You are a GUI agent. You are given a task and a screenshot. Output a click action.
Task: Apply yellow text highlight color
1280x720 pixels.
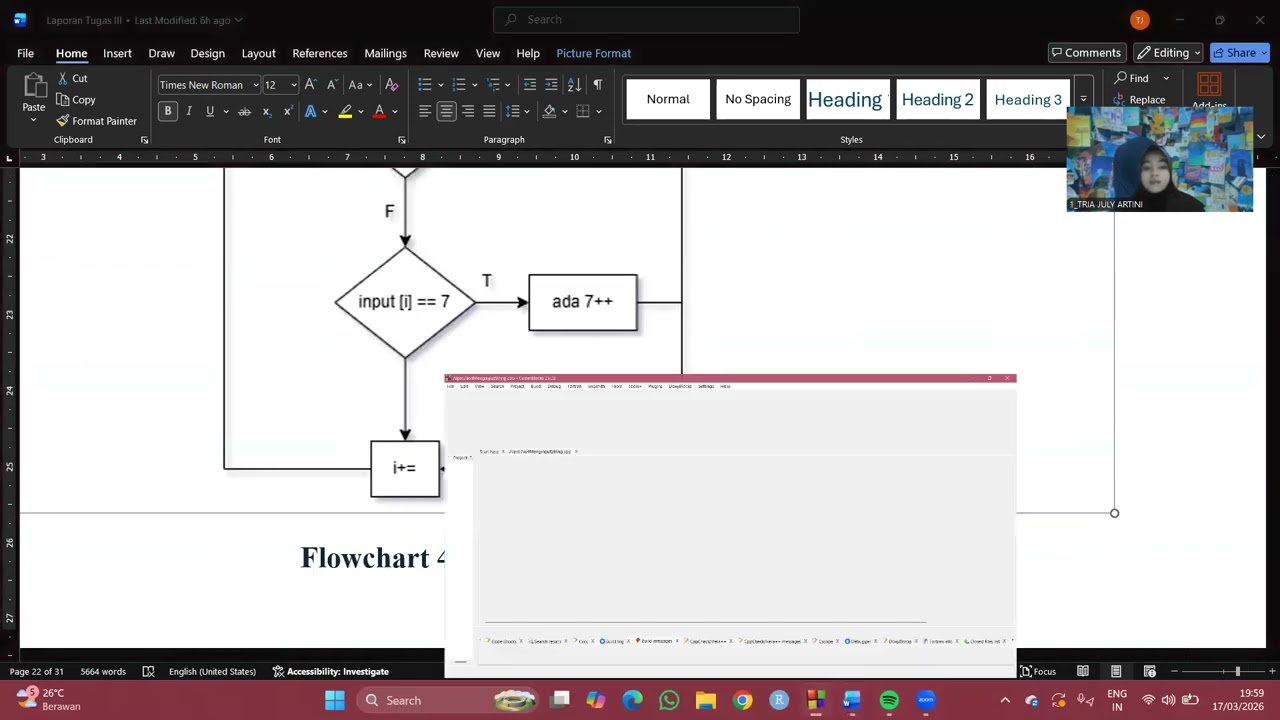coord(345,111)
